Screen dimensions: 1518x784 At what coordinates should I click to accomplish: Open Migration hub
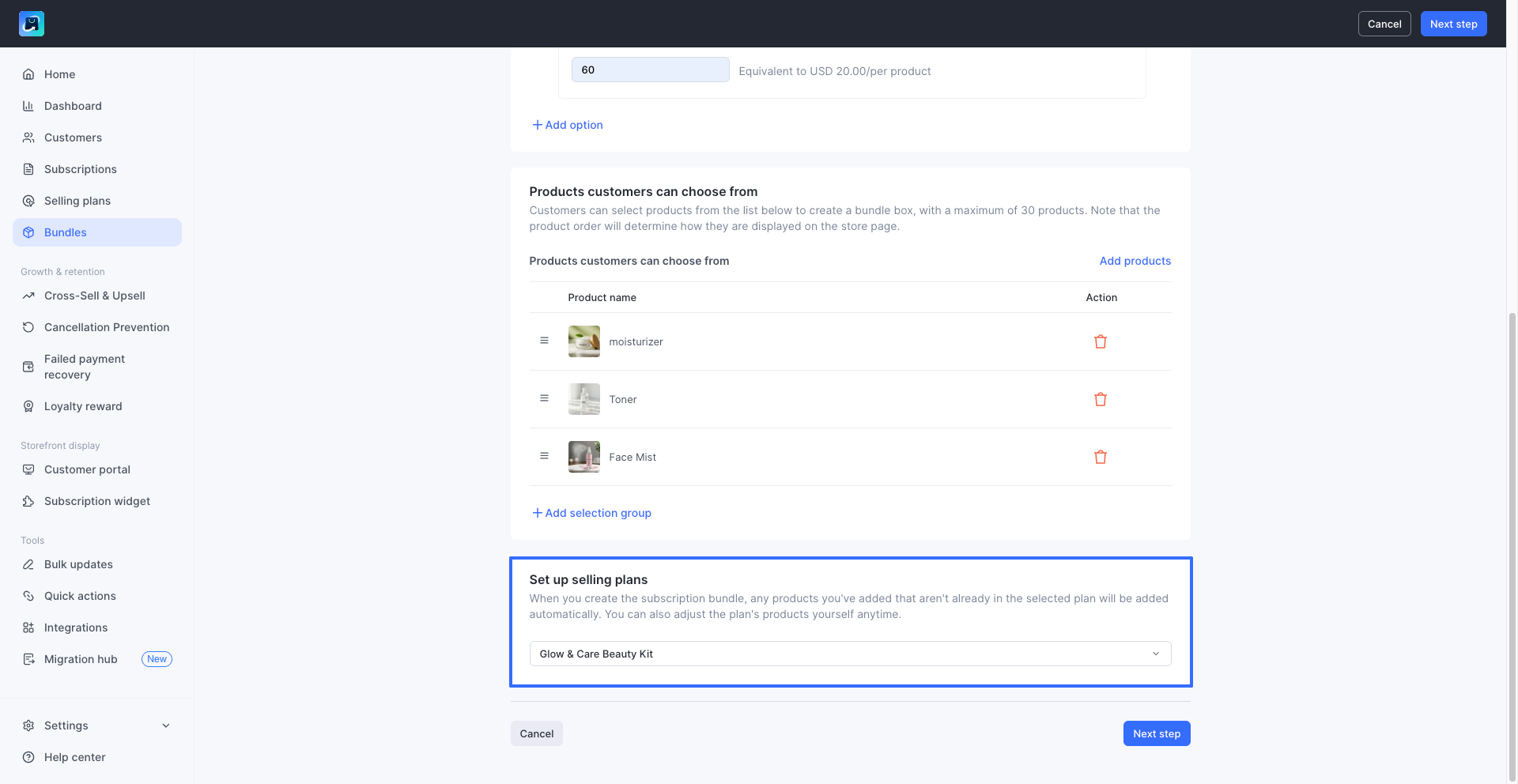[97, 659]
